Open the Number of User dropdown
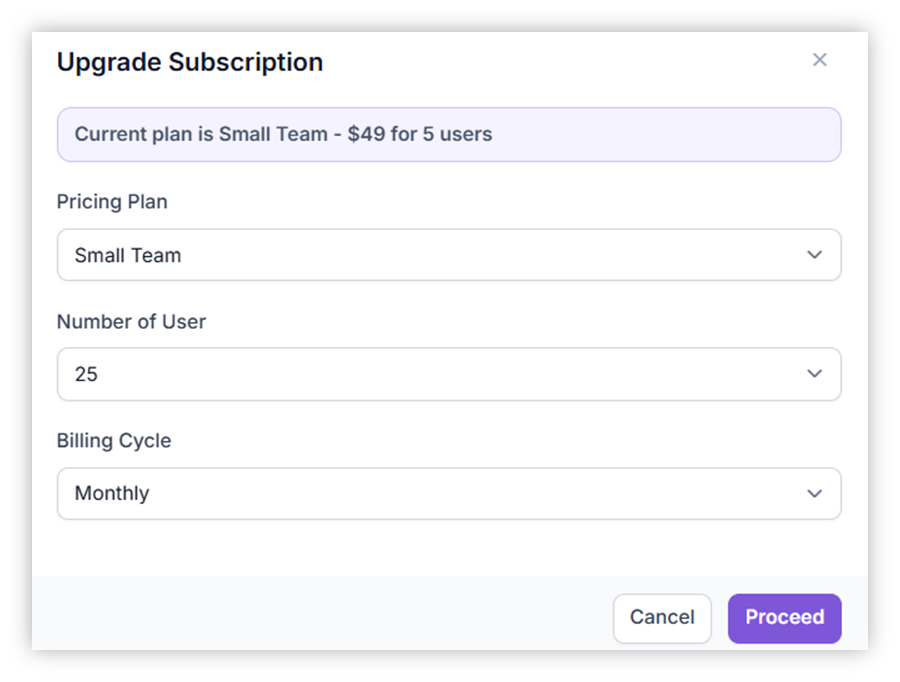The image size is (900, 682). tap(448, 374)
